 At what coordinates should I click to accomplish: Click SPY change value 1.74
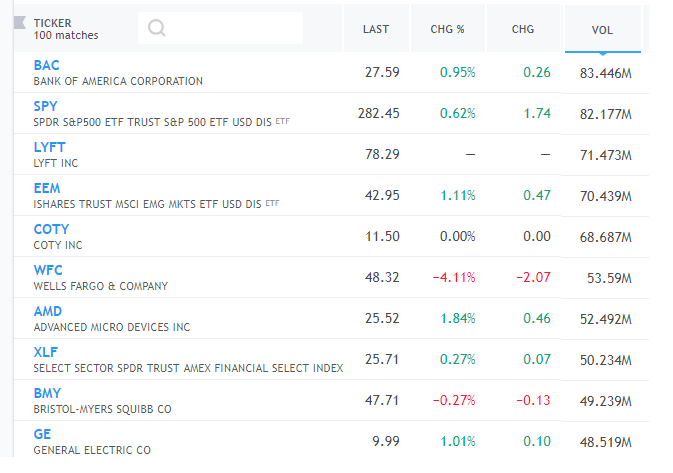(x=537, y=113)
